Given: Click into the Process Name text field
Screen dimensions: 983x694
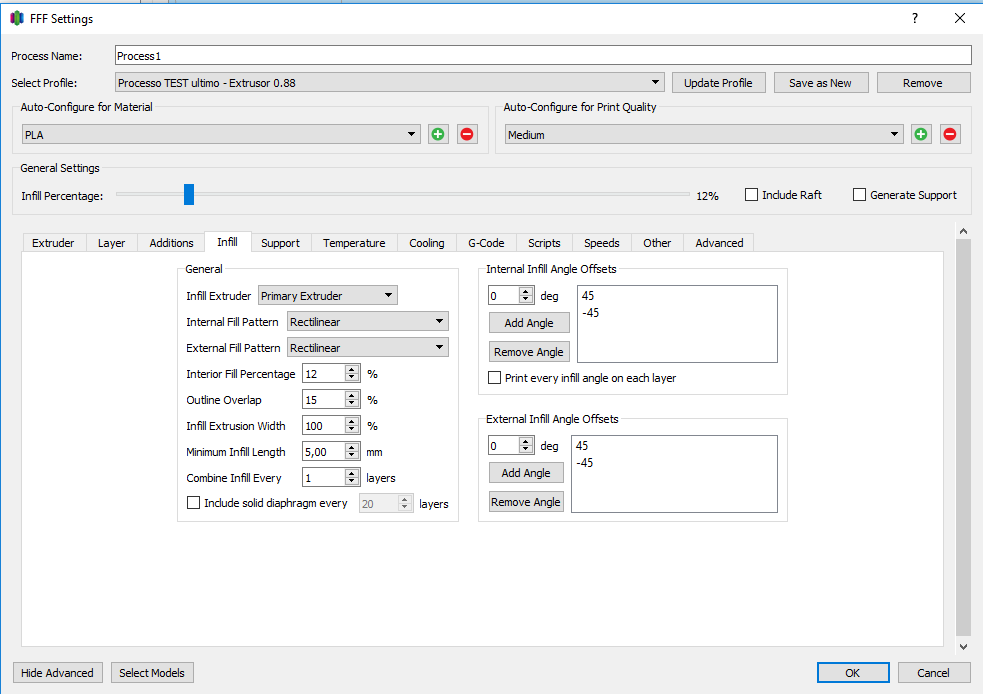Looking at the screenshot, I should pos(543,56).
